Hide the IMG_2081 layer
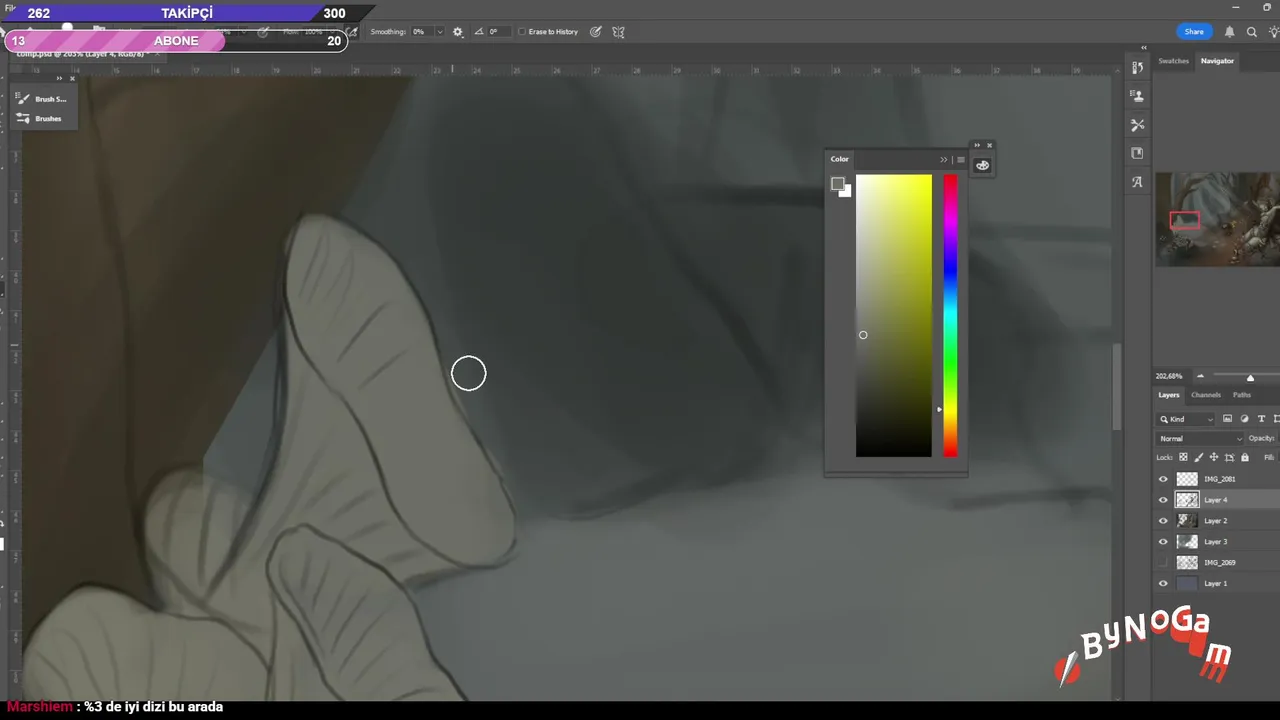Screen dimensions: 1280x720 pyautogui.click(x=1163, y=479)
